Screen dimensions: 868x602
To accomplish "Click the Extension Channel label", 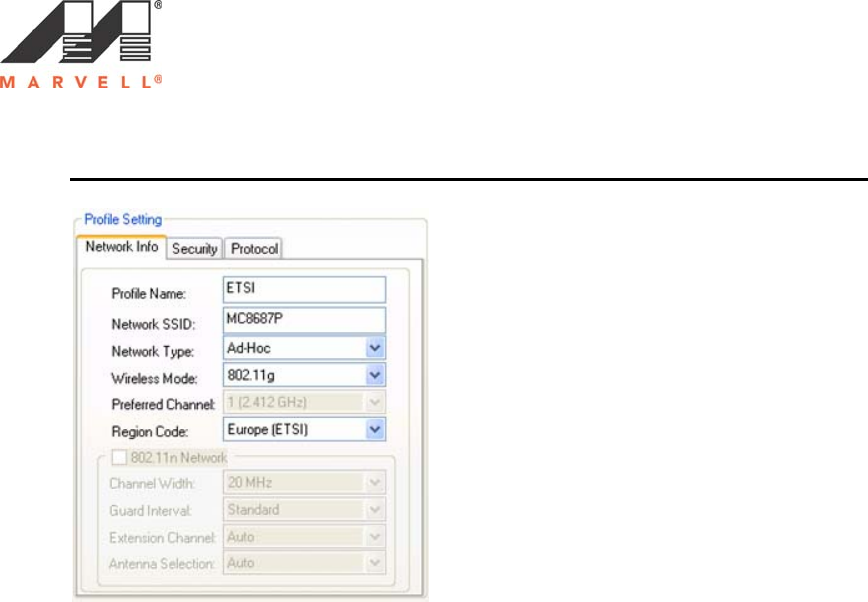I will pyautogui.click(x=162, y=538).
